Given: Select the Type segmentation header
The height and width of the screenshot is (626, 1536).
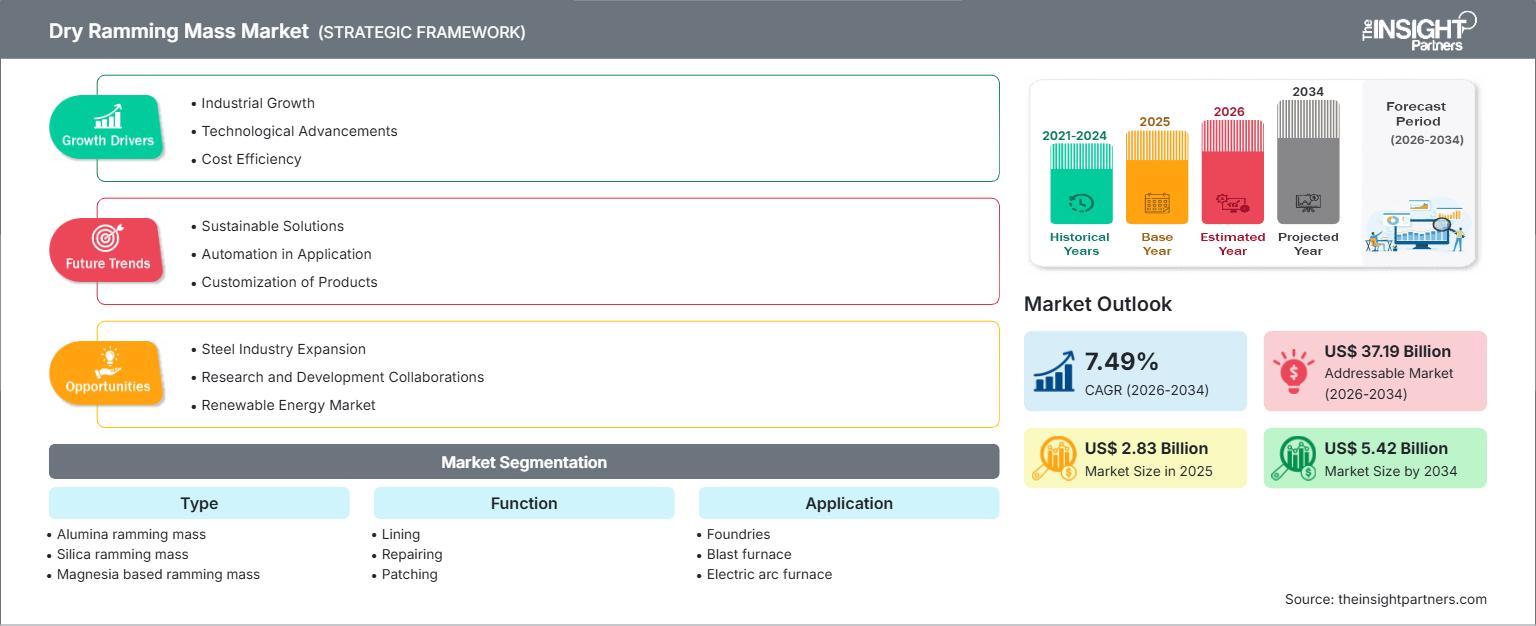Looking at the screenshot, I should point(199,503).
